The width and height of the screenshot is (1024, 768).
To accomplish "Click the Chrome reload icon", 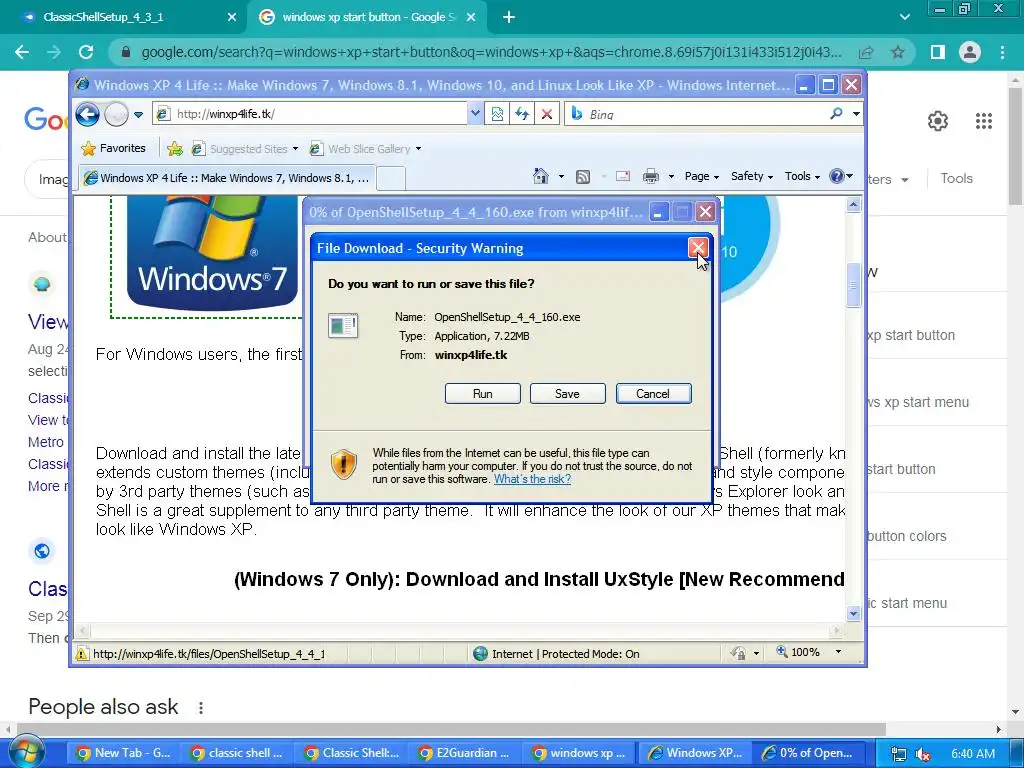I will click(x=86, y=52).
